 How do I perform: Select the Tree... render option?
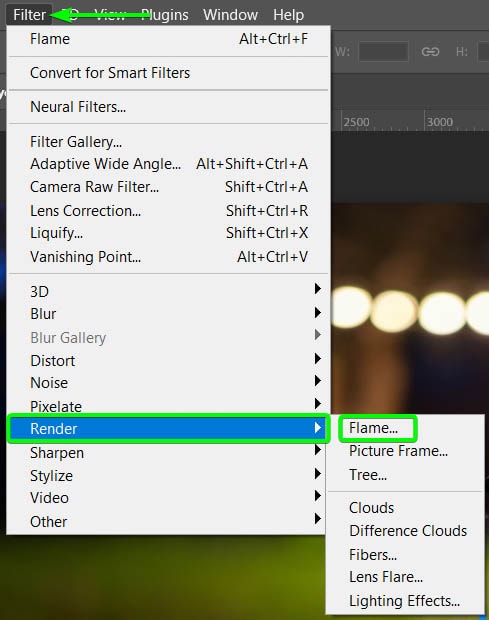click(368, 474)
